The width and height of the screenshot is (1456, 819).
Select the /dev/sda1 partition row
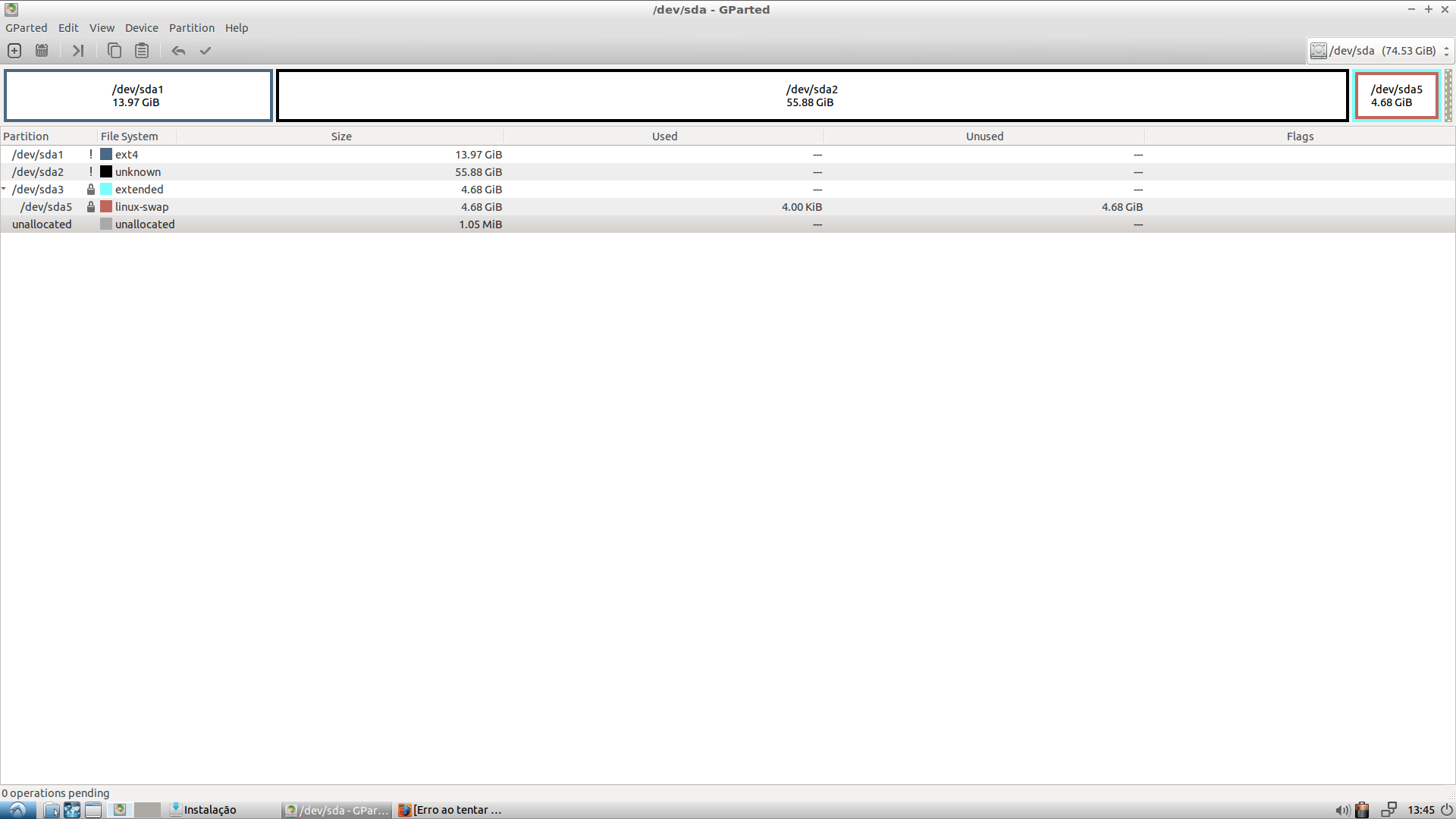pyautogui.click(x=728, y=155)
